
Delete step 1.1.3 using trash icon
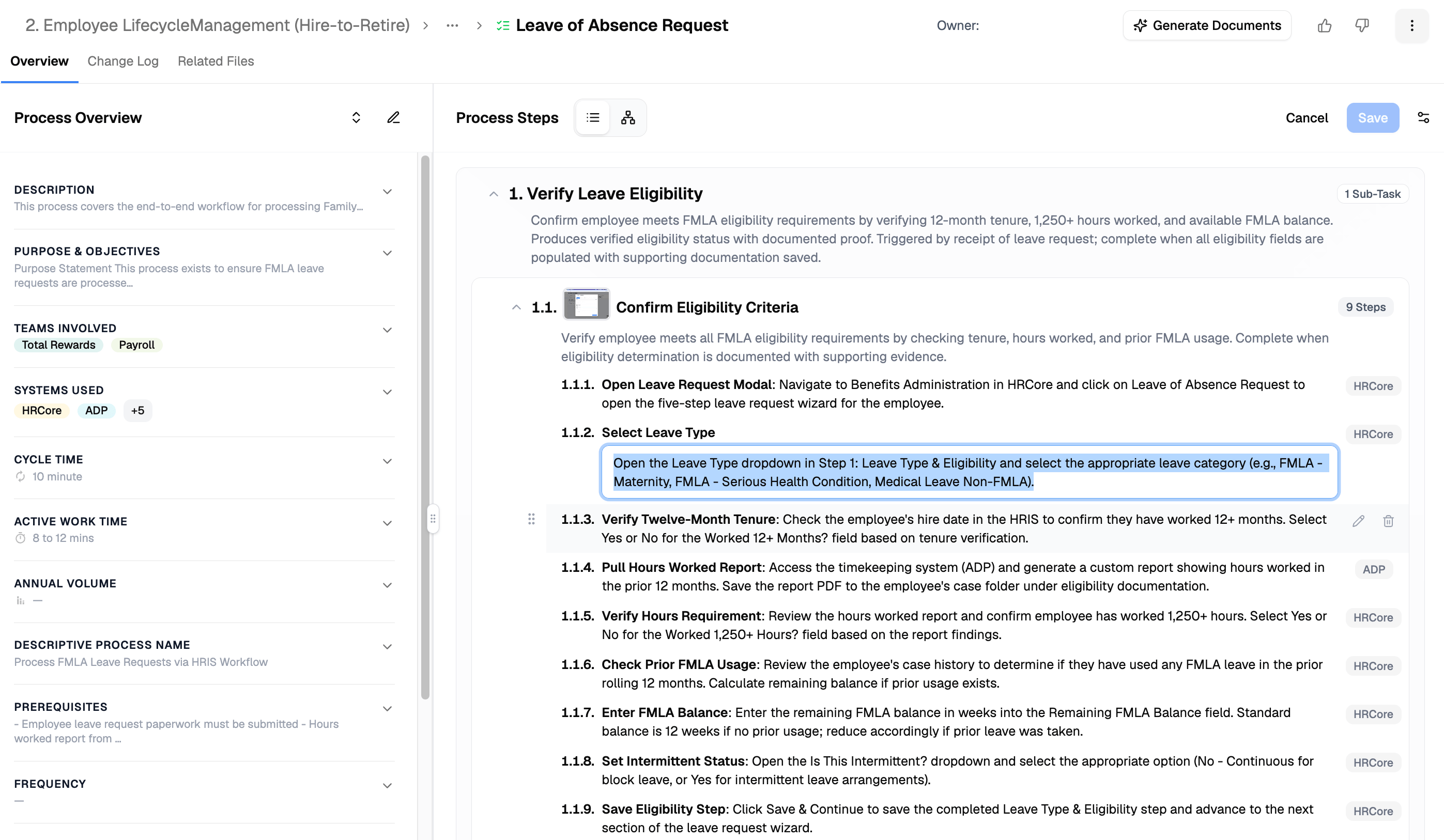pos(1388,521)
